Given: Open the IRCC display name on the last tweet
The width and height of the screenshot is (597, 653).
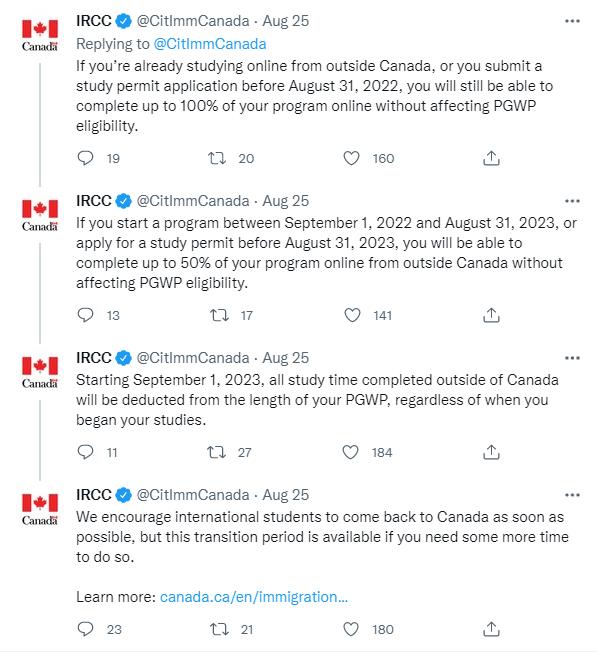Looking at the screenshot, I should pos(94,495).
